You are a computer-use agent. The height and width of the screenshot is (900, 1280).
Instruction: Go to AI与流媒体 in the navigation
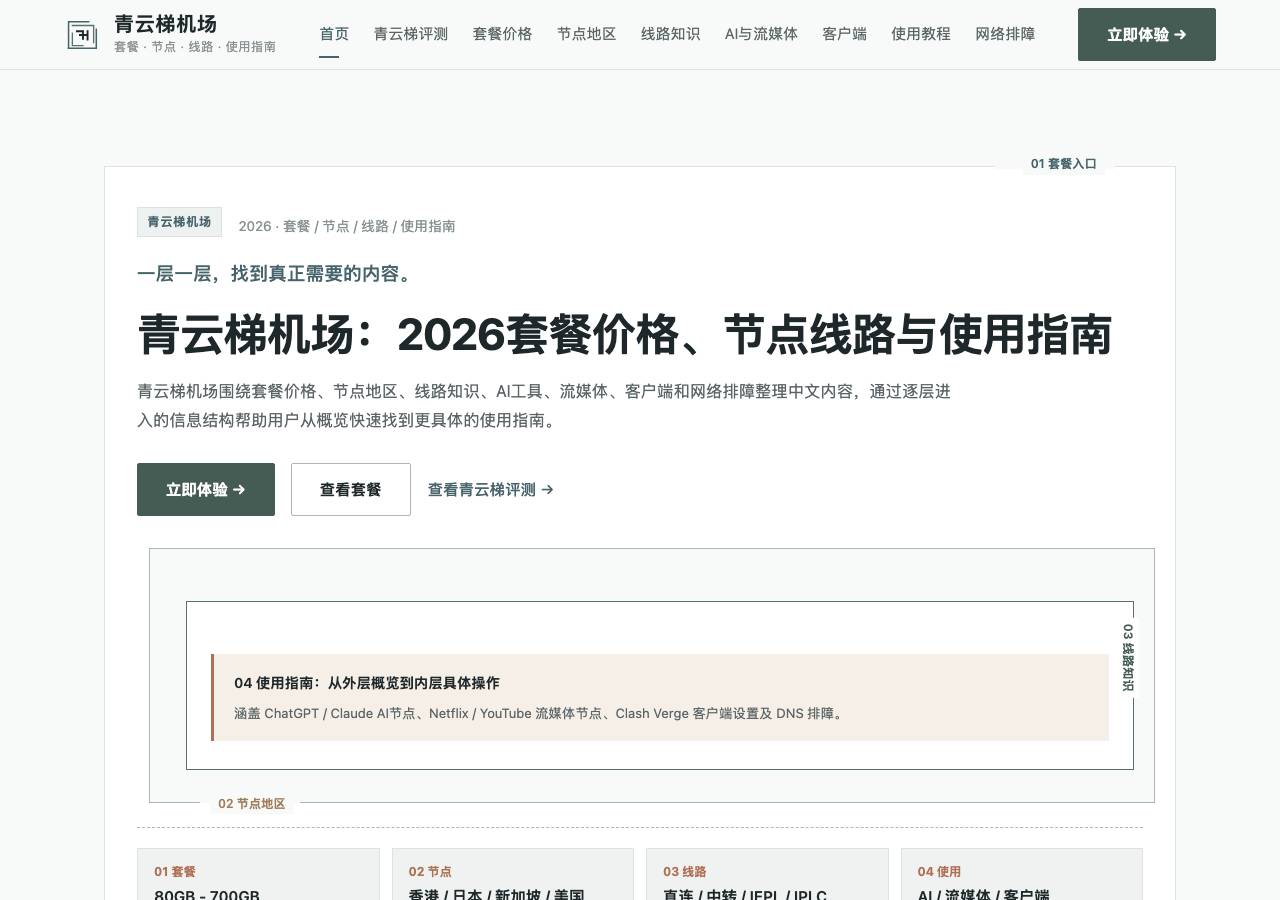(x=761, y=34)
